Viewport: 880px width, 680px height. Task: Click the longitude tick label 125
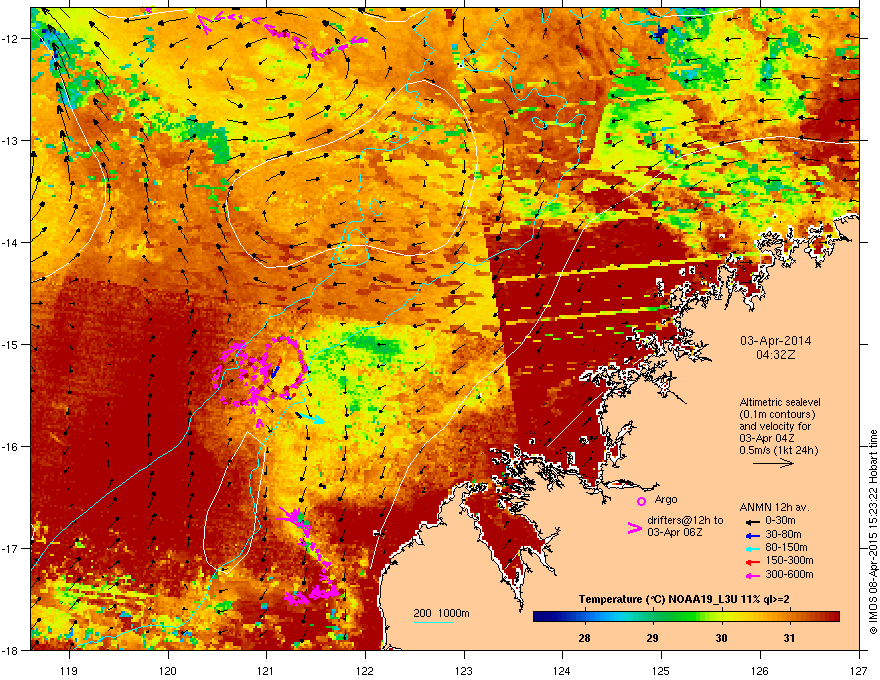(x=661, y=670)
